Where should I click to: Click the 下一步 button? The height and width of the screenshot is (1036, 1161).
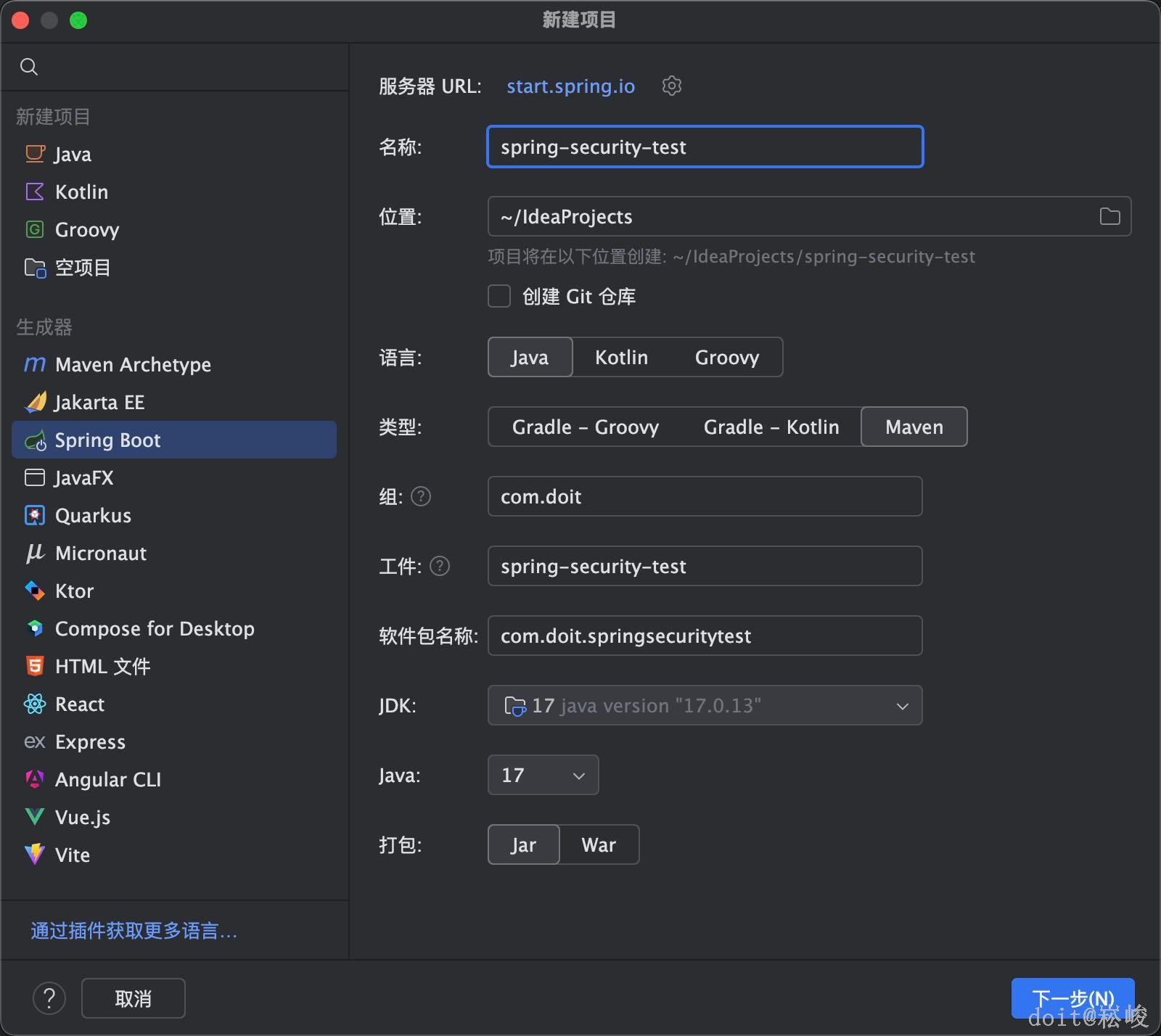(1072, 998)
